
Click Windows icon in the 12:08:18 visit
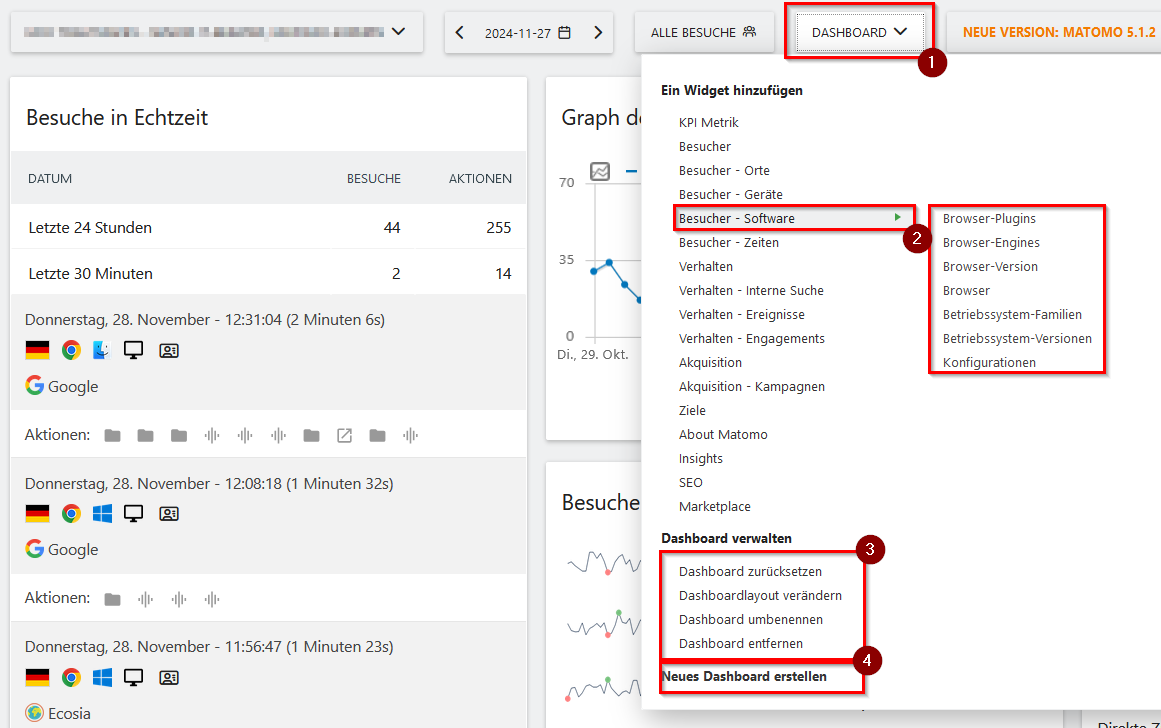tap(102, 513)
